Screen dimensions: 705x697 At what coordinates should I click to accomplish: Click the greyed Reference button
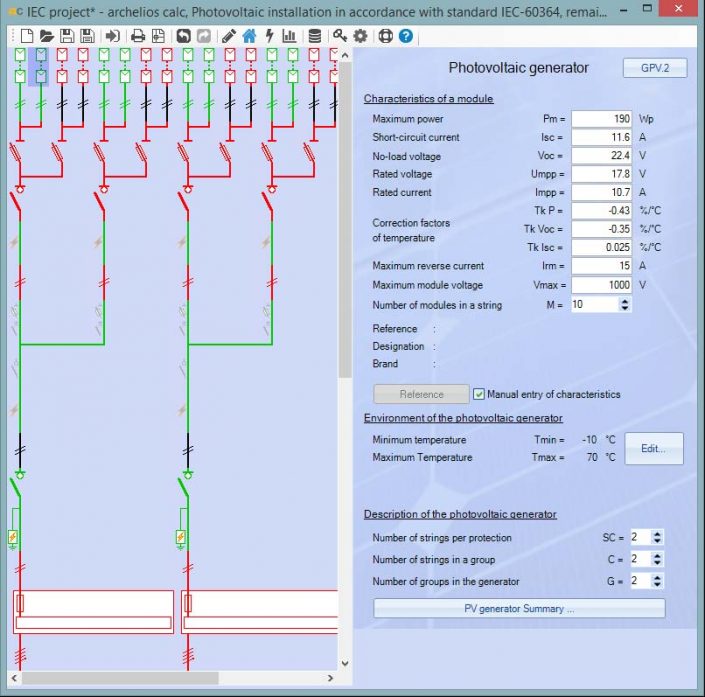pos(421,394)
